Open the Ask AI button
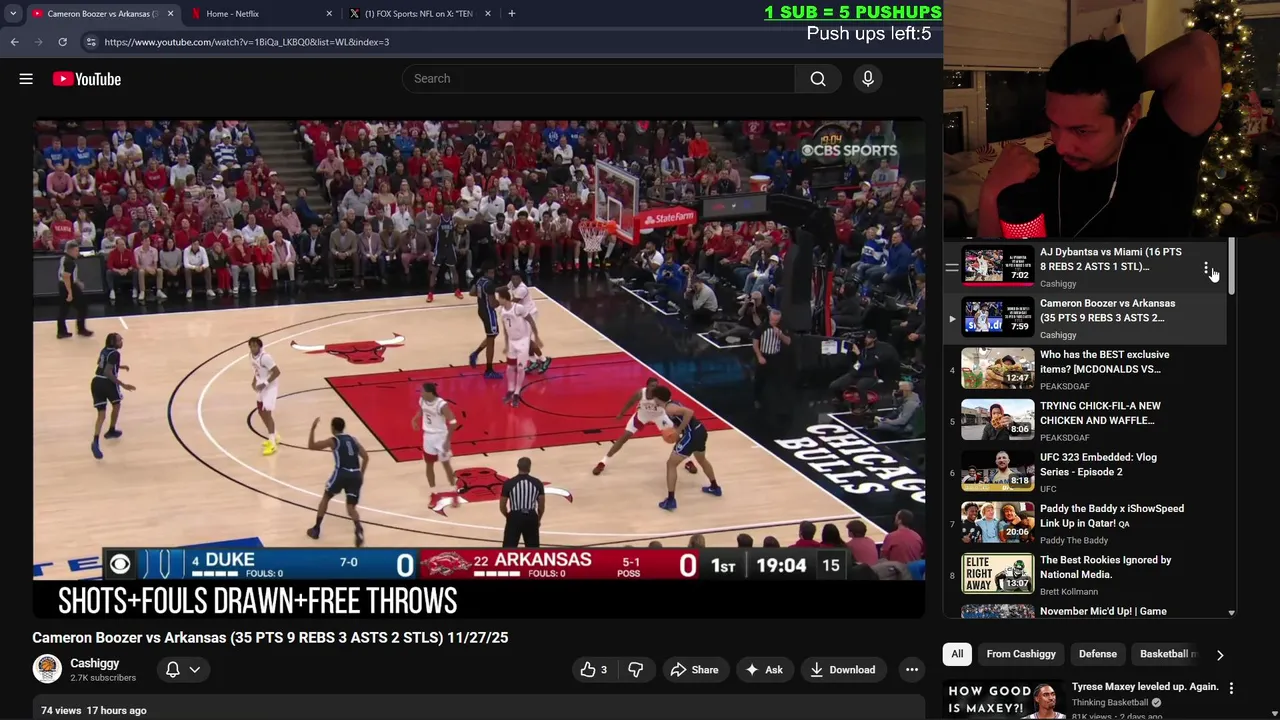 [764, 670]
